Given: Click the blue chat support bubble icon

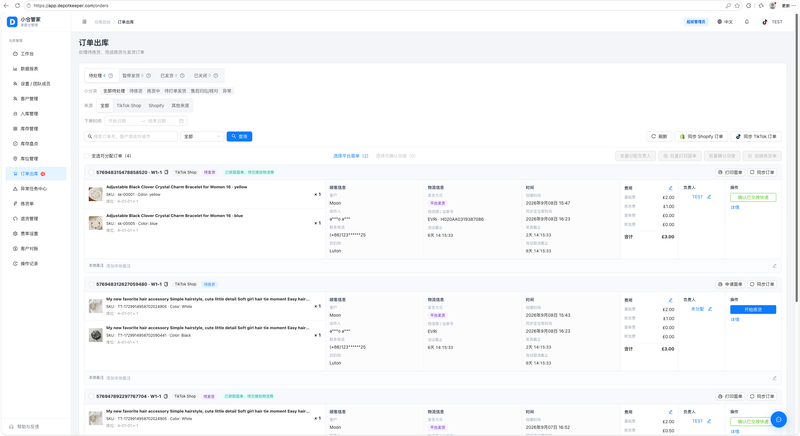Looking at the screenshot, I should [779, 419].
